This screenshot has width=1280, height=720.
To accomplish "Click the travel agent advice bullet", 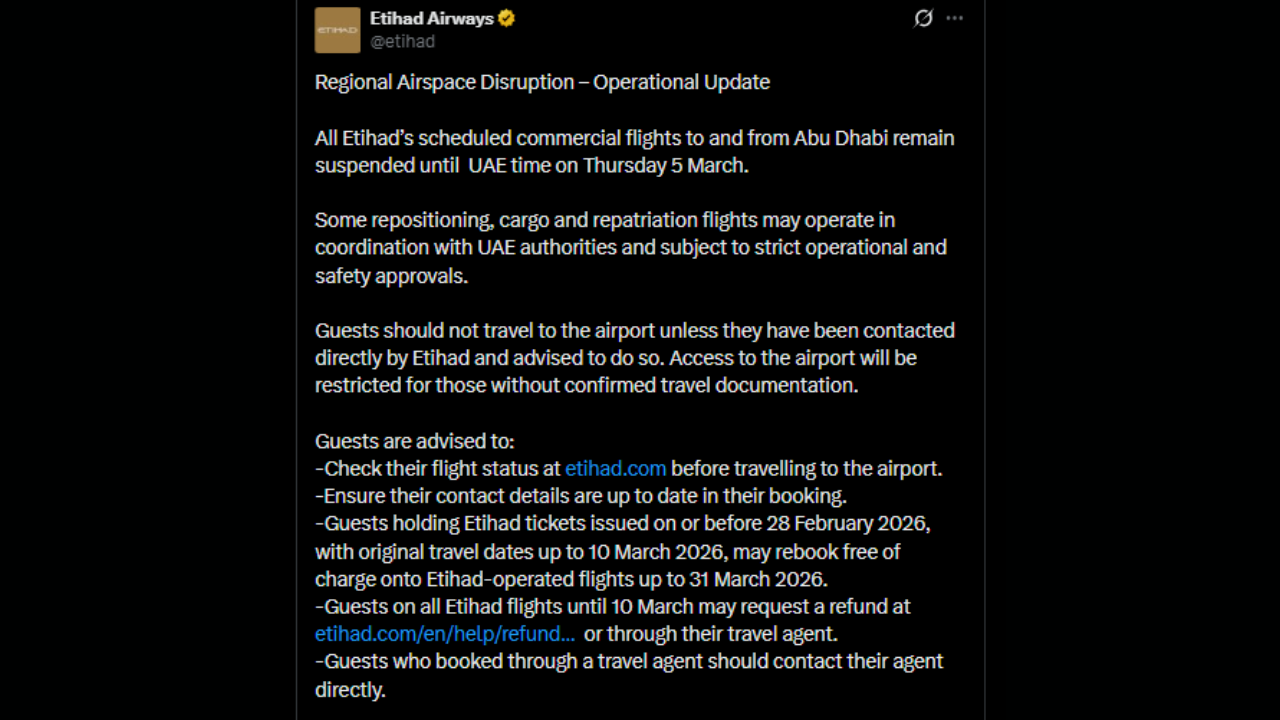I will click(x=628, y=675).
